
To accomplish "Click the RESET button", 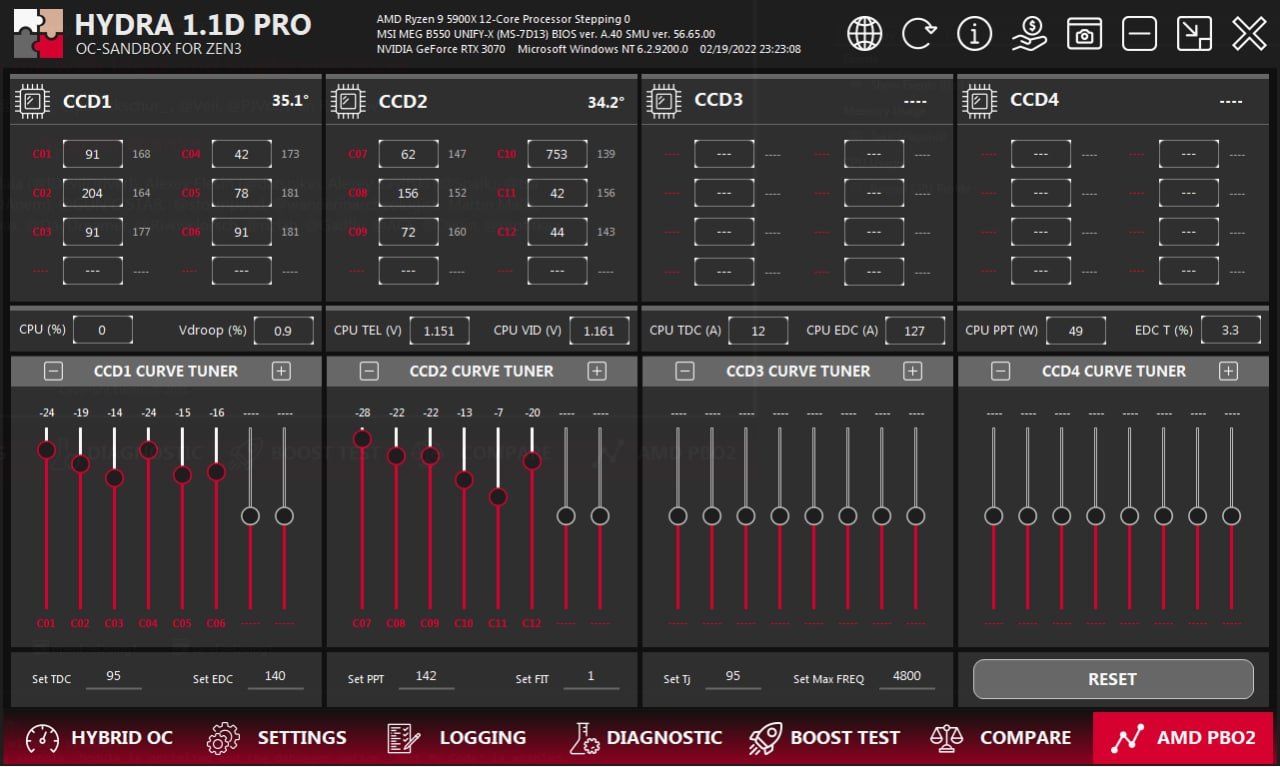I will click(x=1113, y=679).
